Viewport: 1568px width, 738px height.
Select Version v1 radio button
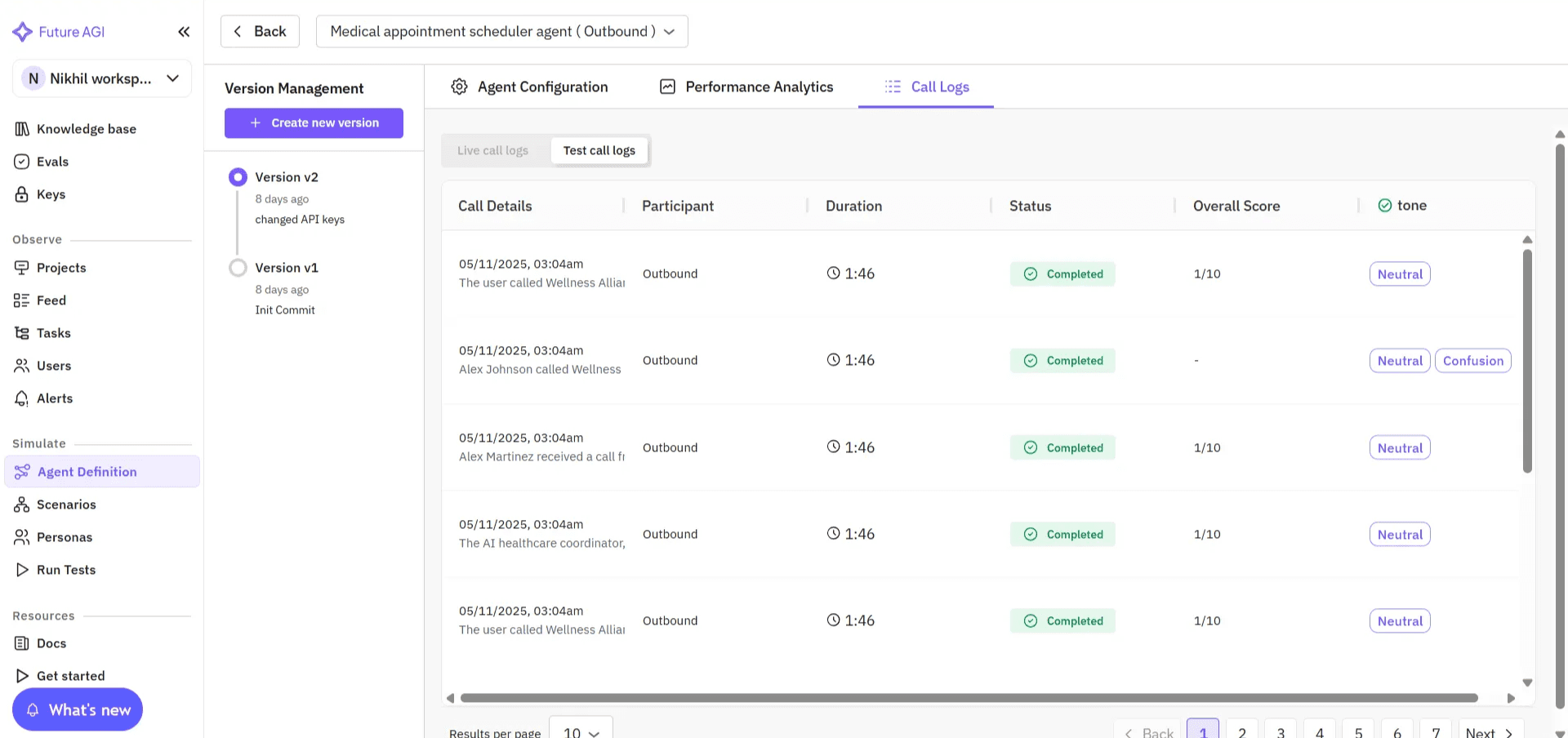tap(238, 268)
